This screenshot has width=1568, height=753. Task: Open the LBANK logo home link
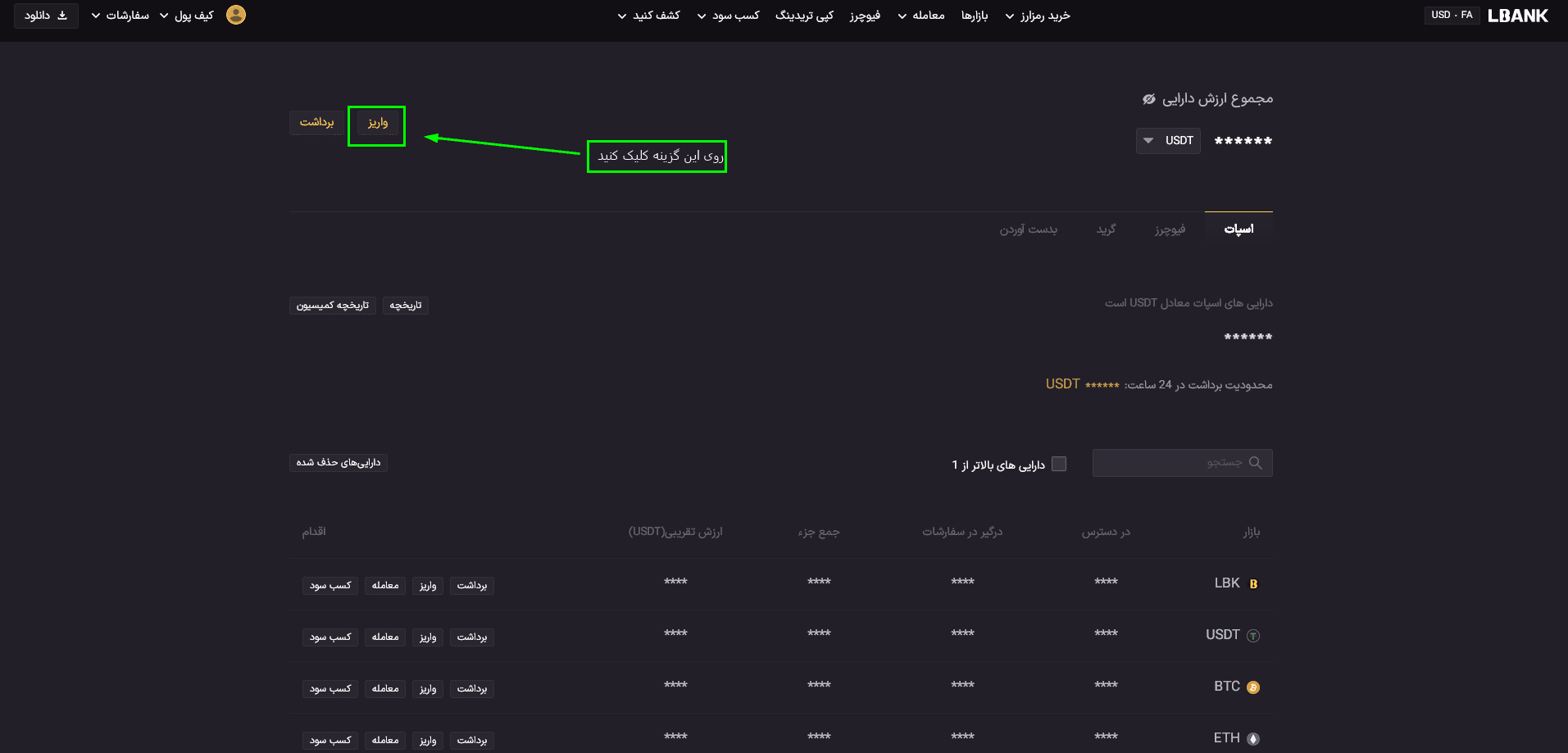(x=1518, y=16)
